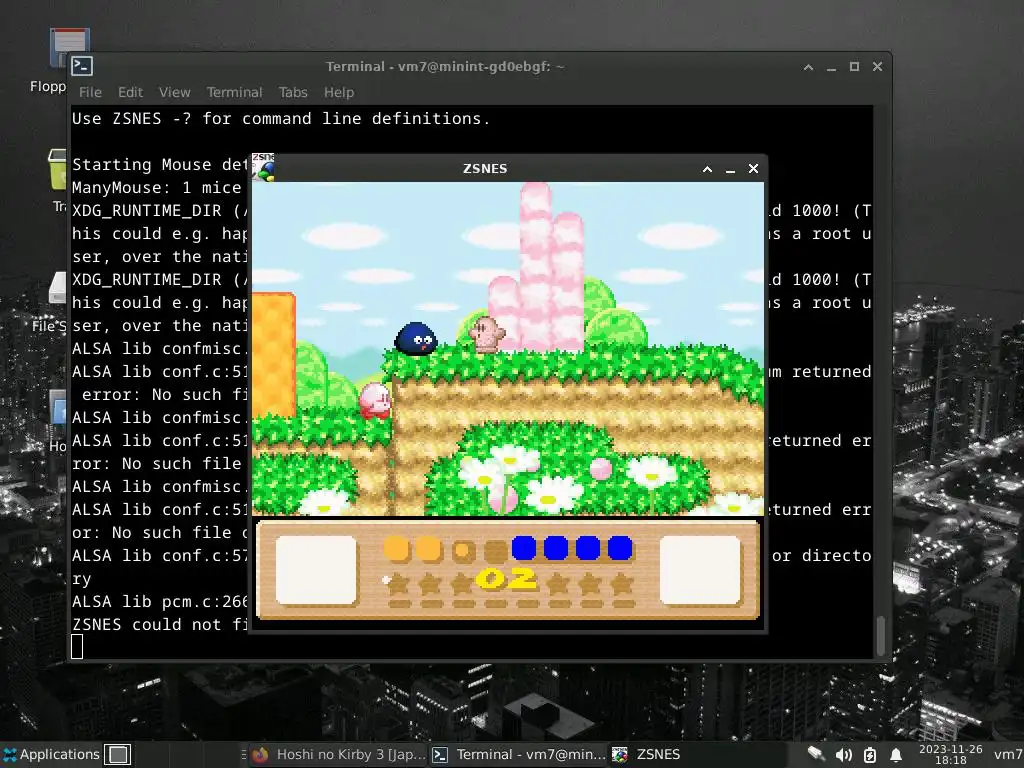Open the Tabs menu in Terminal
The width and height of the screenshot is (1024, 768).
coord(293,92)
